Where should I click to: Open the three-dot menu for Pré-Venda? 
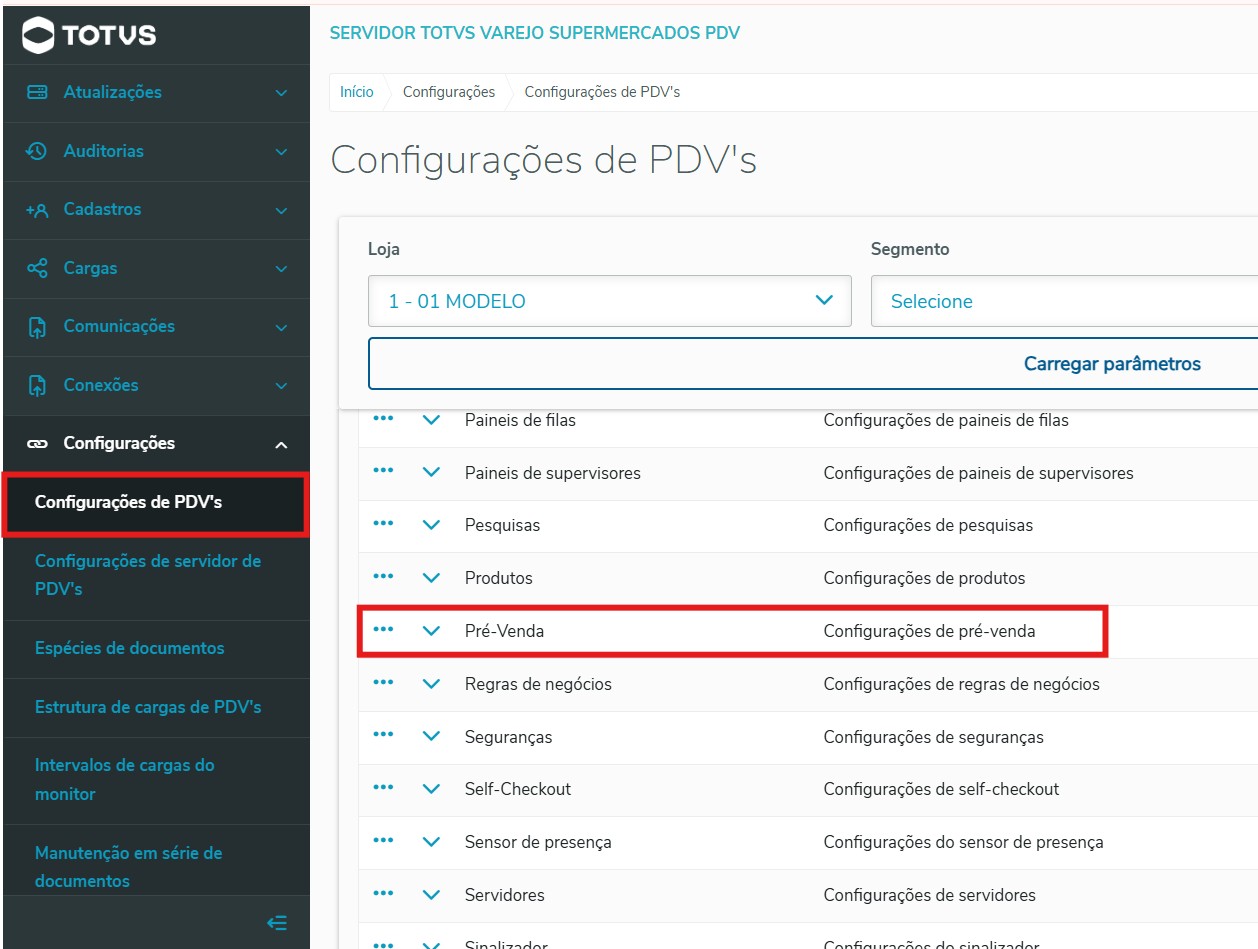point(383,629)
